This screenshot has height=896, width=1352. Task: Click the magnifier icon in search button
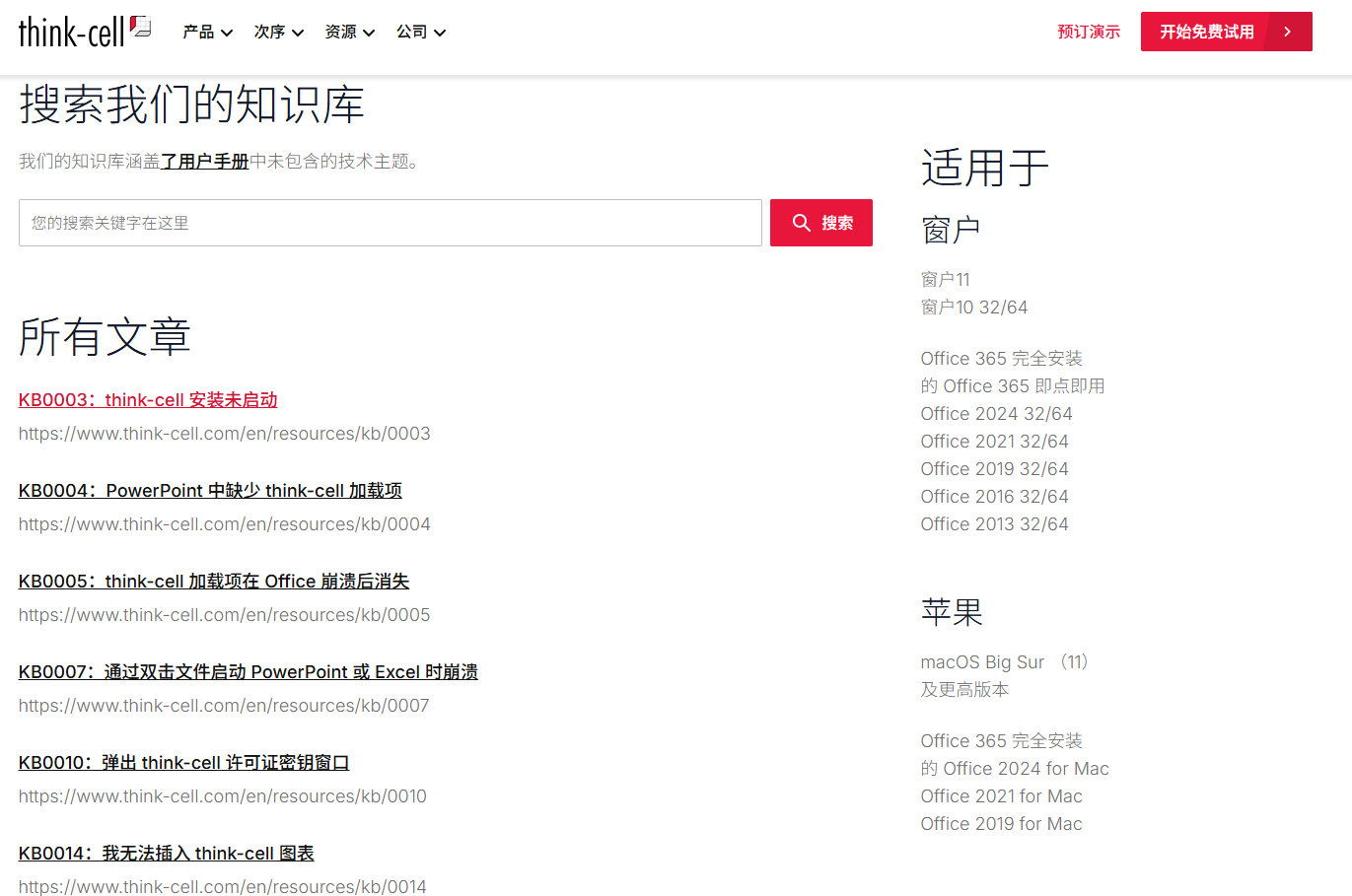point(802,223)
